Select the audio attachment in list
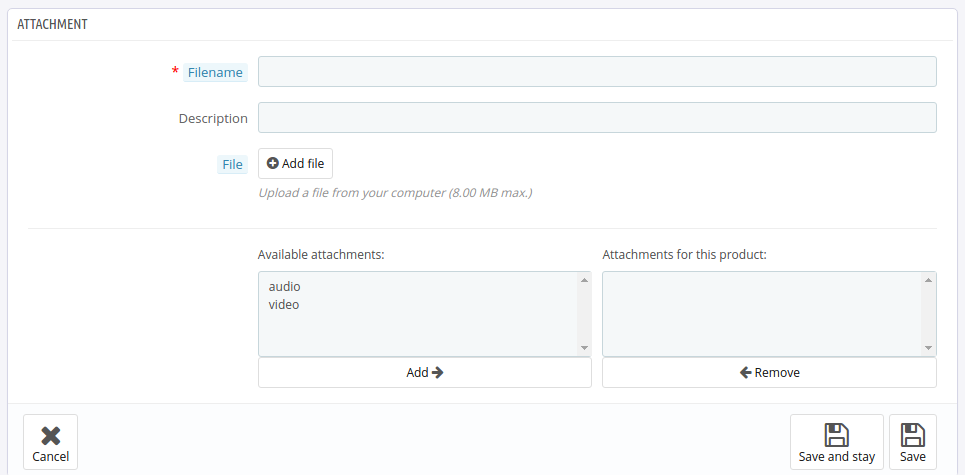The image size is (965, 475). [284, 287]
